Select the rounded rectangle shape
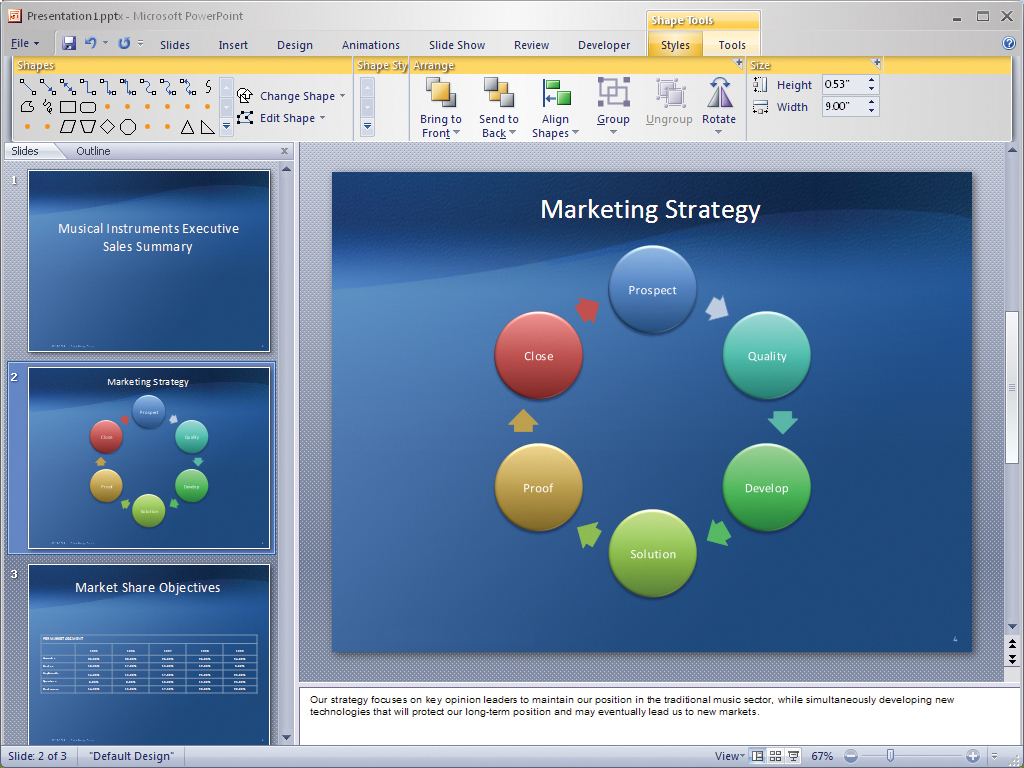This screenshot has width=1024, height=768. coord(88,107)
